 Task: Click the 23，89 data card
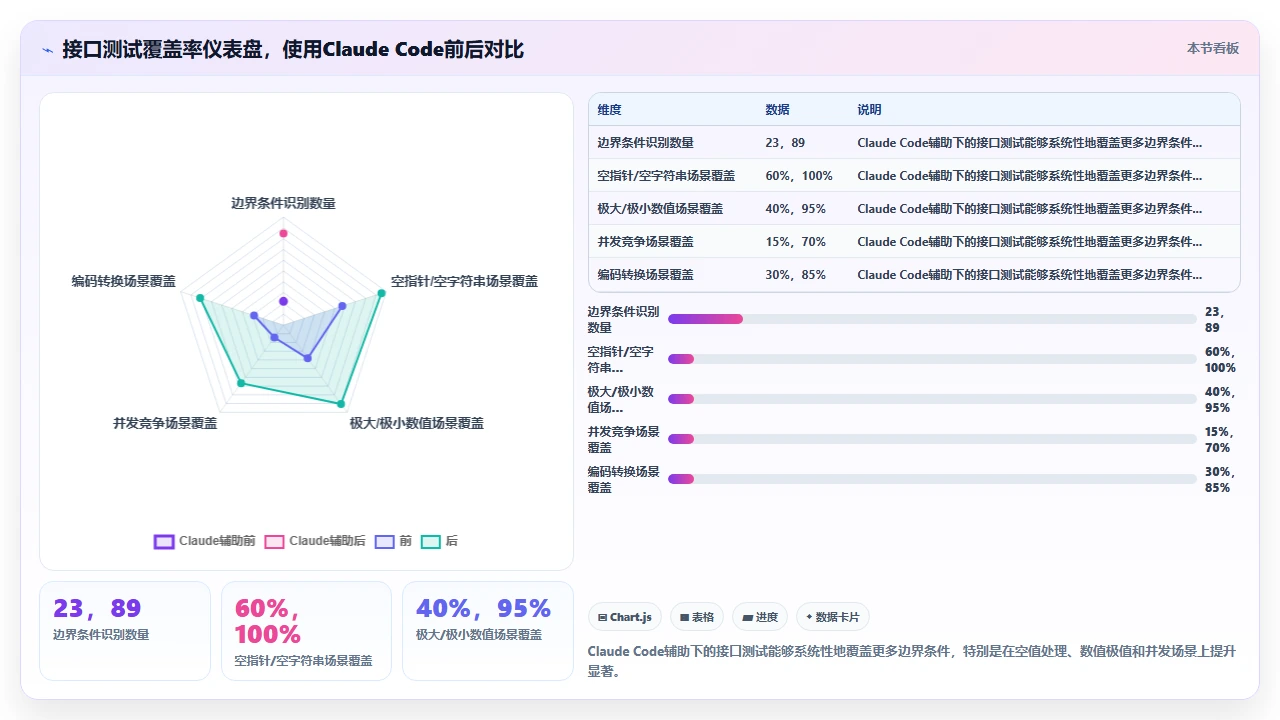(x=125, y=631)
